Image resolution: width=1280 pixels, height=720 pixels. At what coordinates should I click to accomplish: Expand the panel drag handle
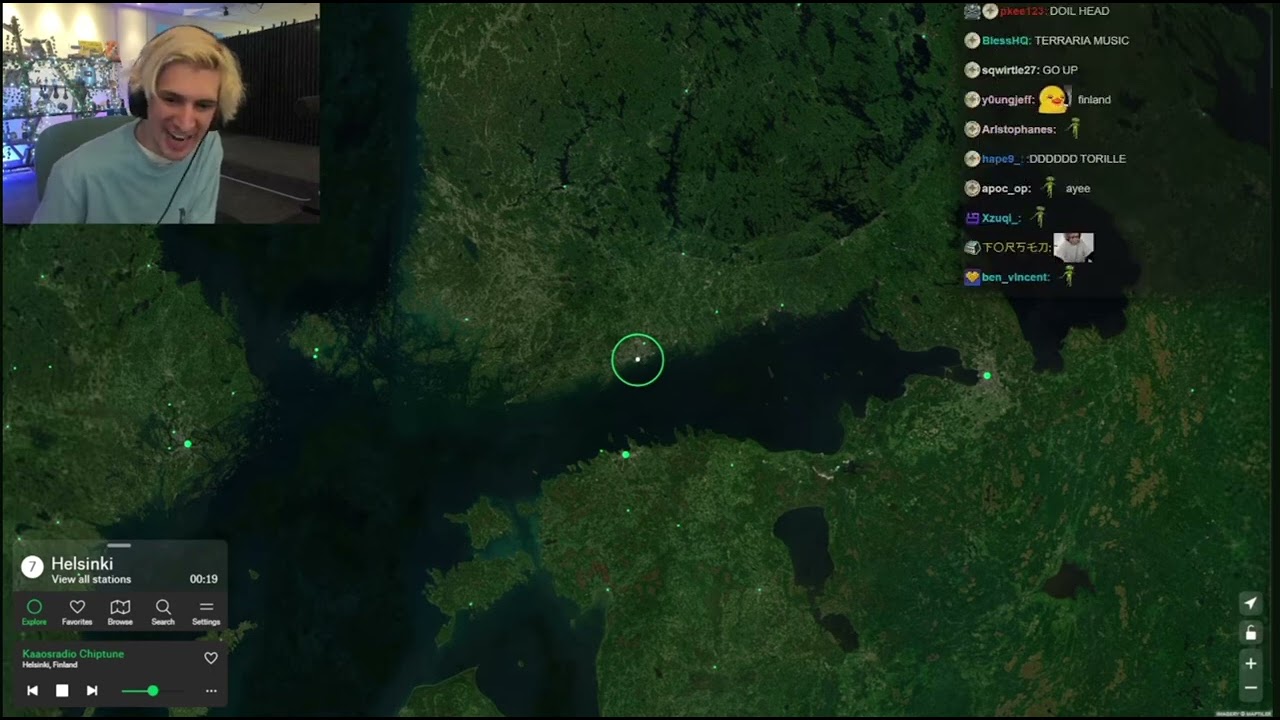pos(119,545)
